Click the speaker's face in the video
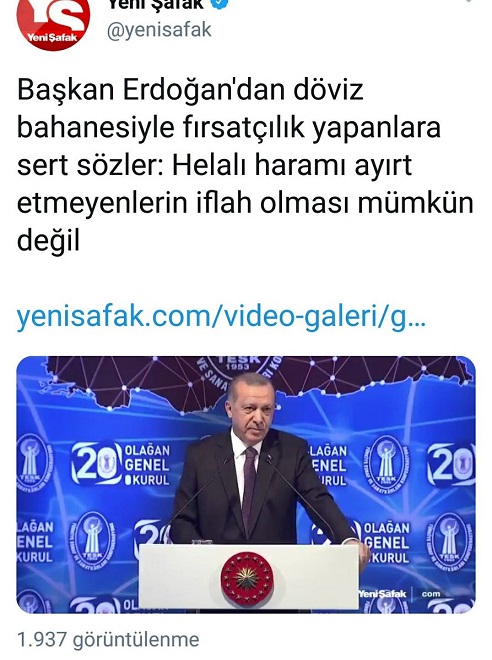492x660 pixels. point(254,406)
